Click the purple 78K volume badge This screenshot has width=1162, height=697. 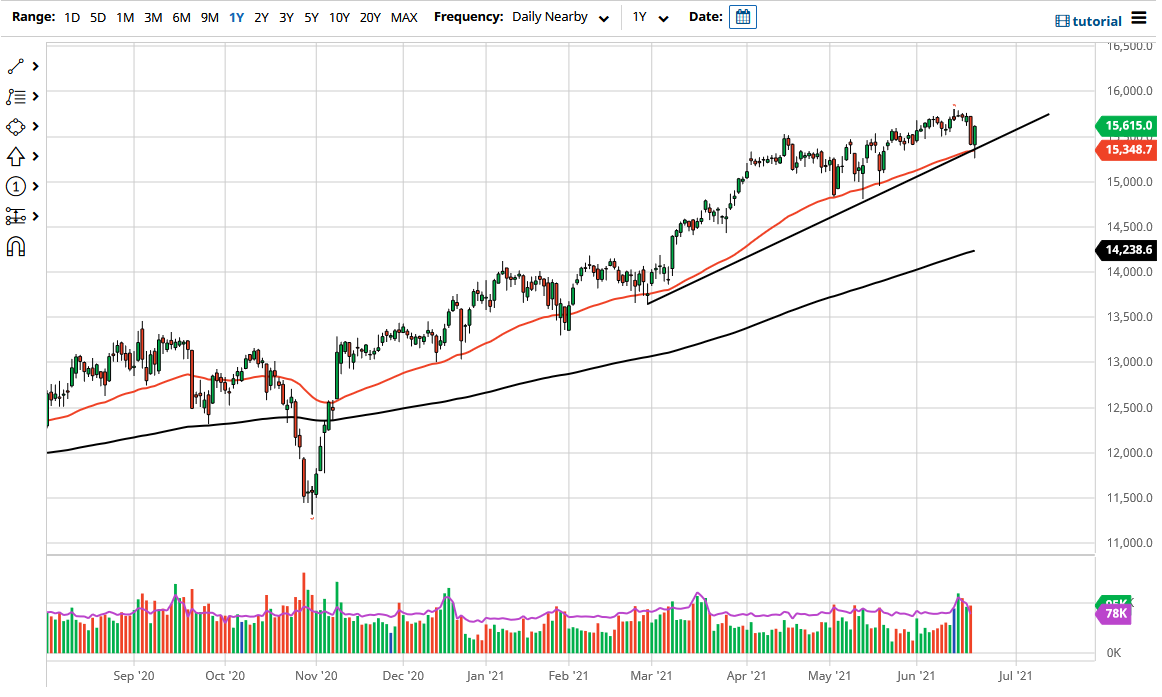coord(1113,613)
